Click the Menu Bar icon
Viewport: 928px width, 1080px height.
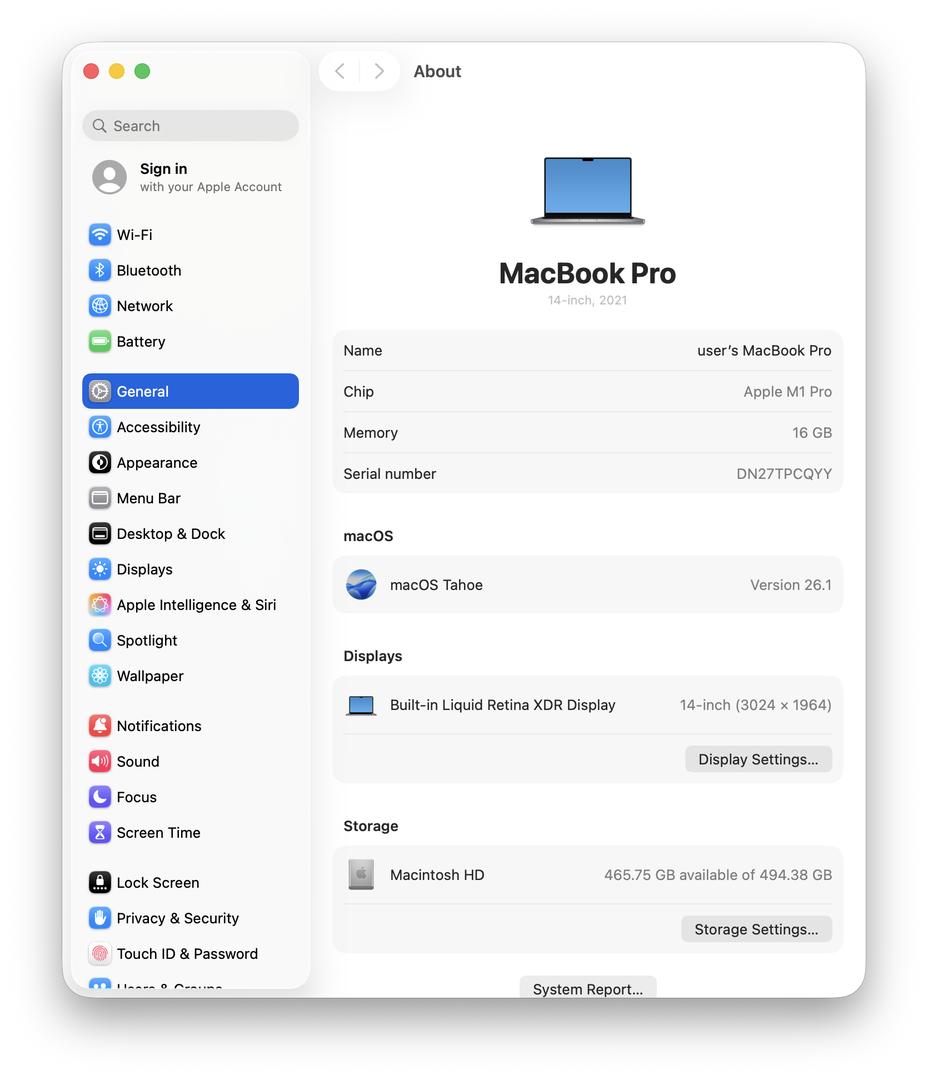(x=100, y=498)
